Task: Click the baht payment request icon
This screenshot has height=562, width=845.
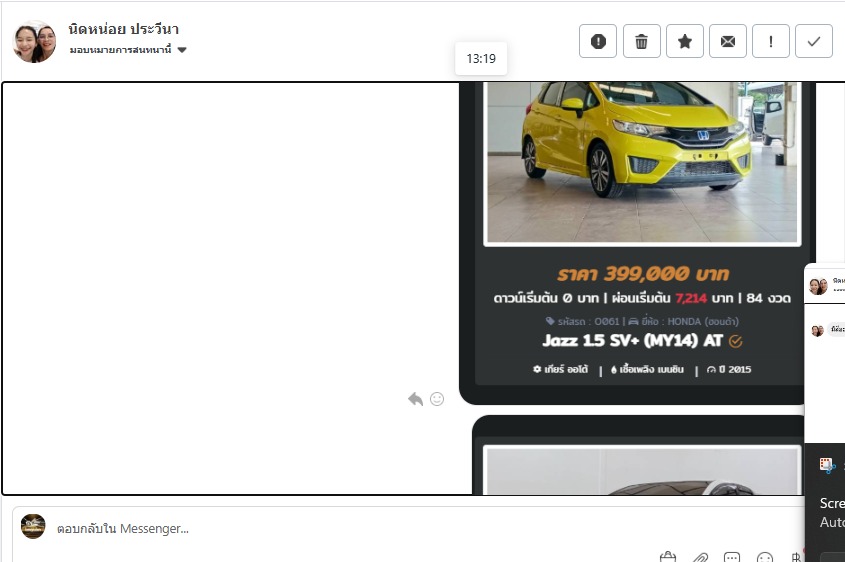Action: click(x=796, y=557)
